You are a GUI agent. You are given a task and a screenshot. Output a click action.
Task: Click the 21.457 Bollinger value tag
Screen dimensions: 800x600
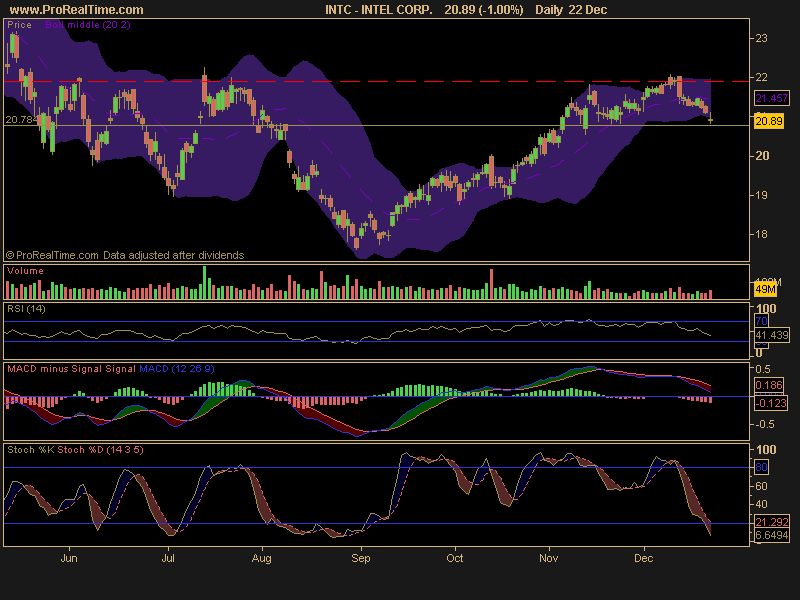point(771,98)
